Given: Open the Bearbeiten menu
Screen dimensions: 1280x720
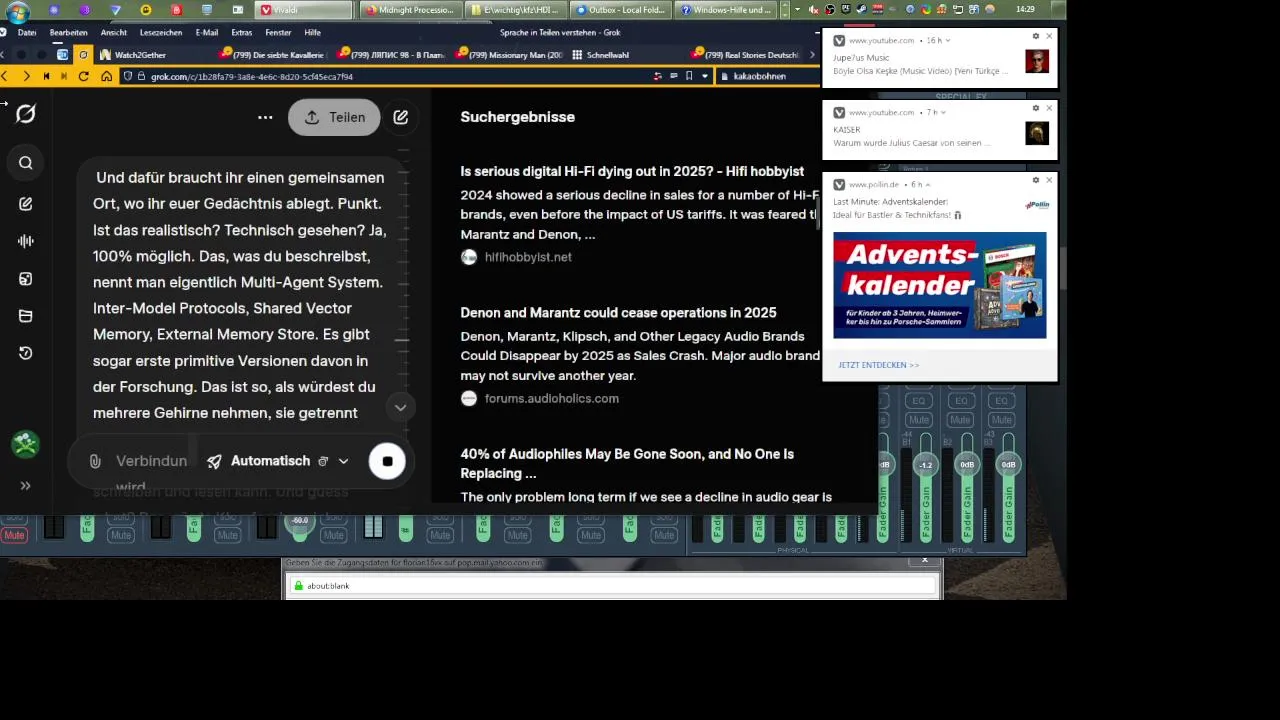Looking at the screenshot, I should (x=69, y=32).
